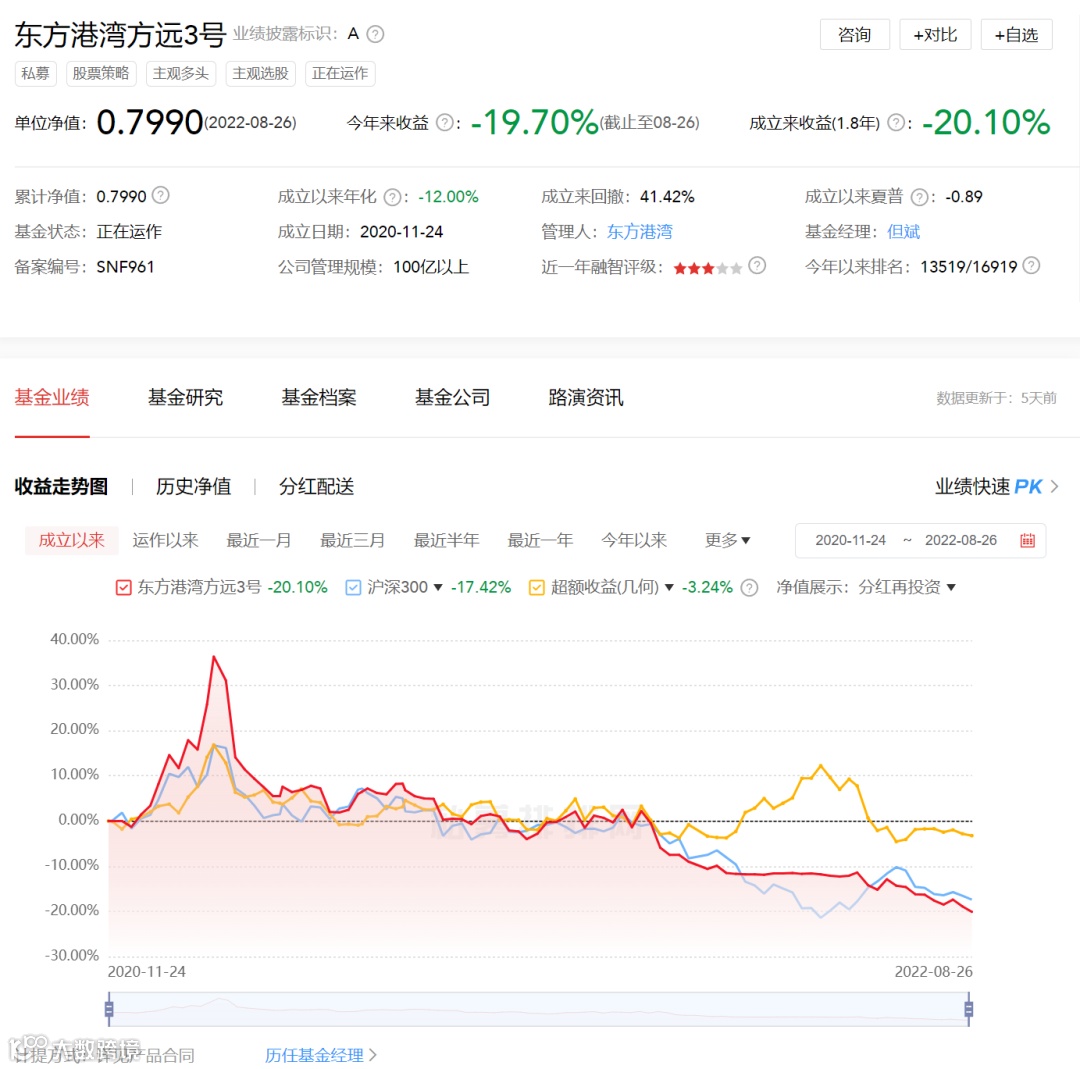This screenshot has width=1080, height=1069.
Task: Open help icon next to 成立以来夏普
Action: pos(920,198)
